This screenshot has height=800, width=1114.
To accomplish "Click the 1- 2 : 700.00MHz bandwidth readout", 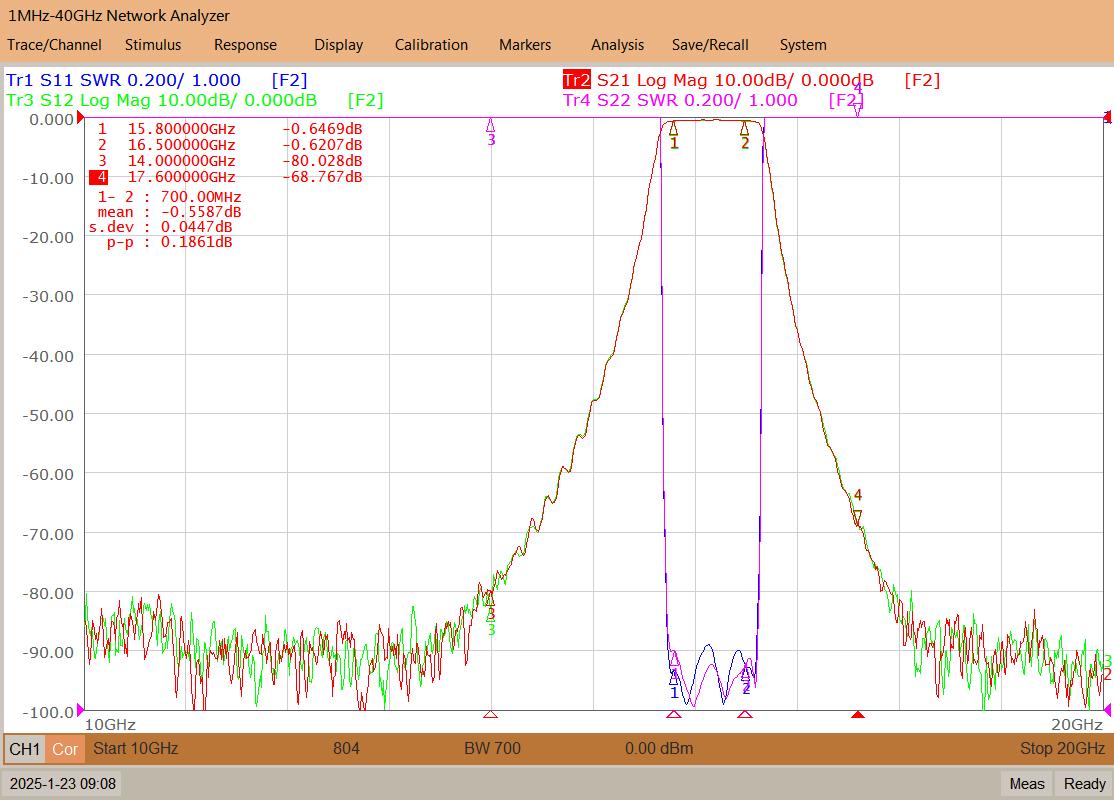I will (x=169, y=197).
